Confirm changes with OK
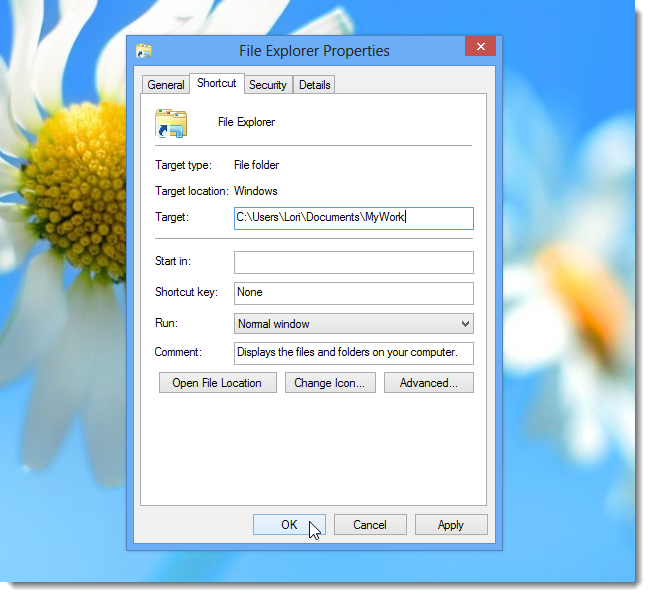The image size is (650, 597). (x=289, y=525)
